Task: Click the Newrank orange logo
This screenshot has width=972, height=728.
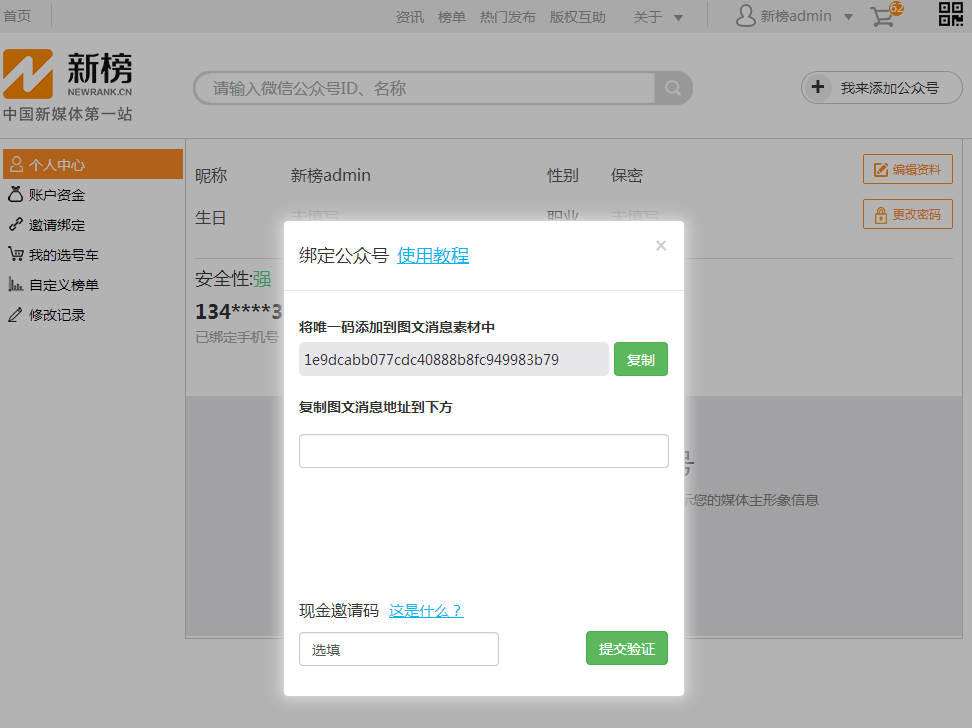Action: click(28, 74)
